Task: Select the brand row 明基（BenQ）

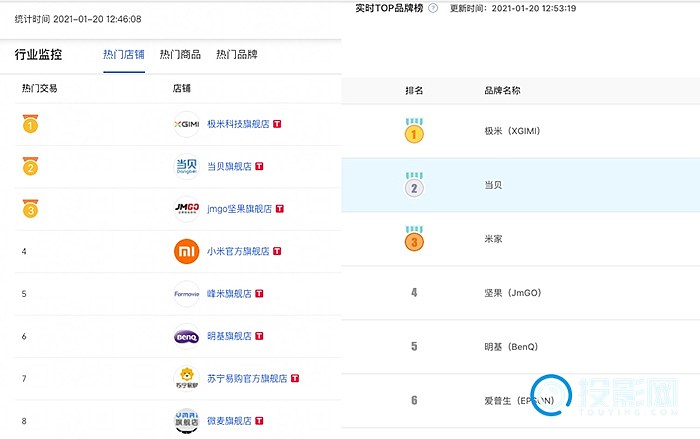Action: point(521,347)
